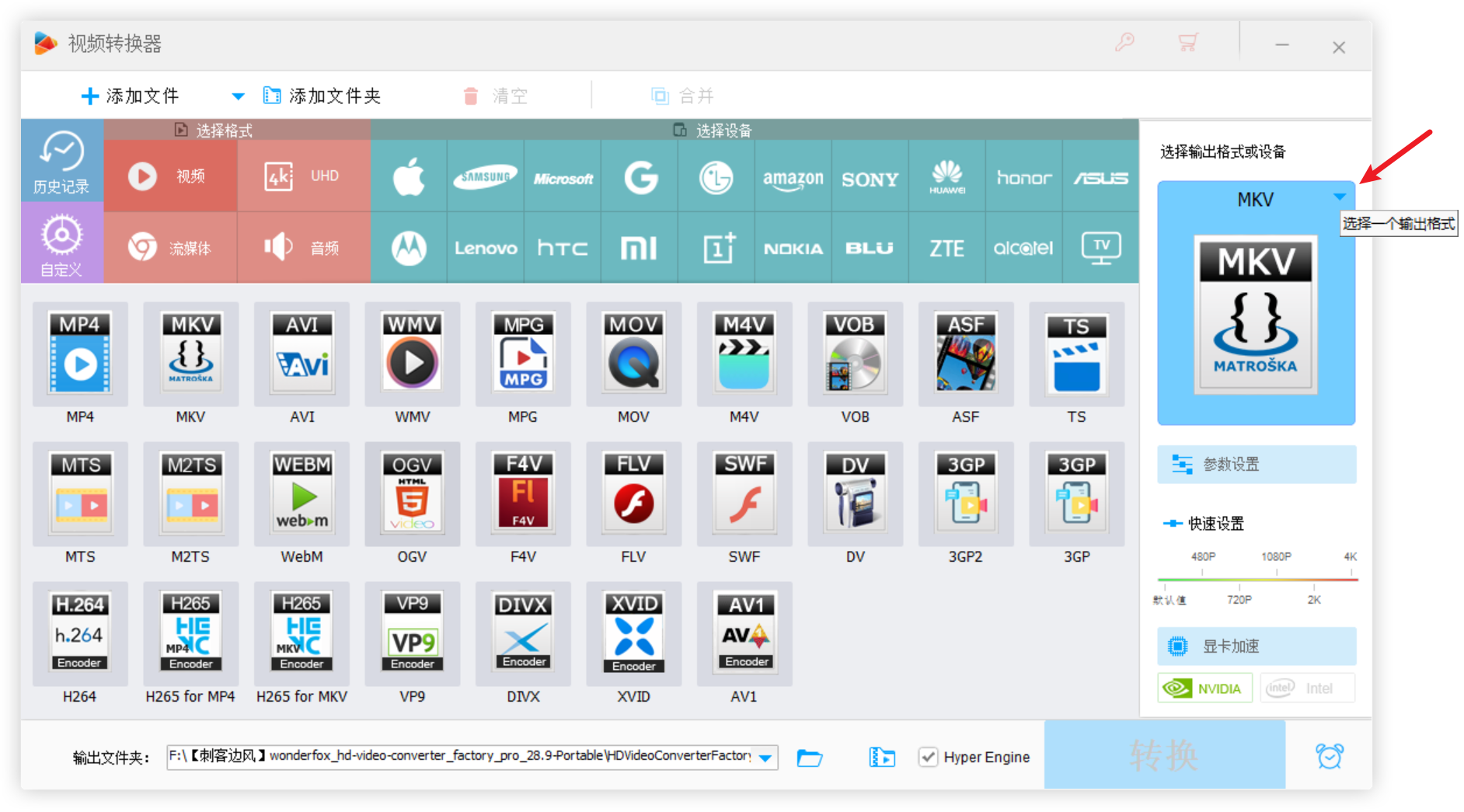Choose the H265 for MP4 encoder
The image size is (1464, 812).
pyautogui.click(x=191, y=634)
